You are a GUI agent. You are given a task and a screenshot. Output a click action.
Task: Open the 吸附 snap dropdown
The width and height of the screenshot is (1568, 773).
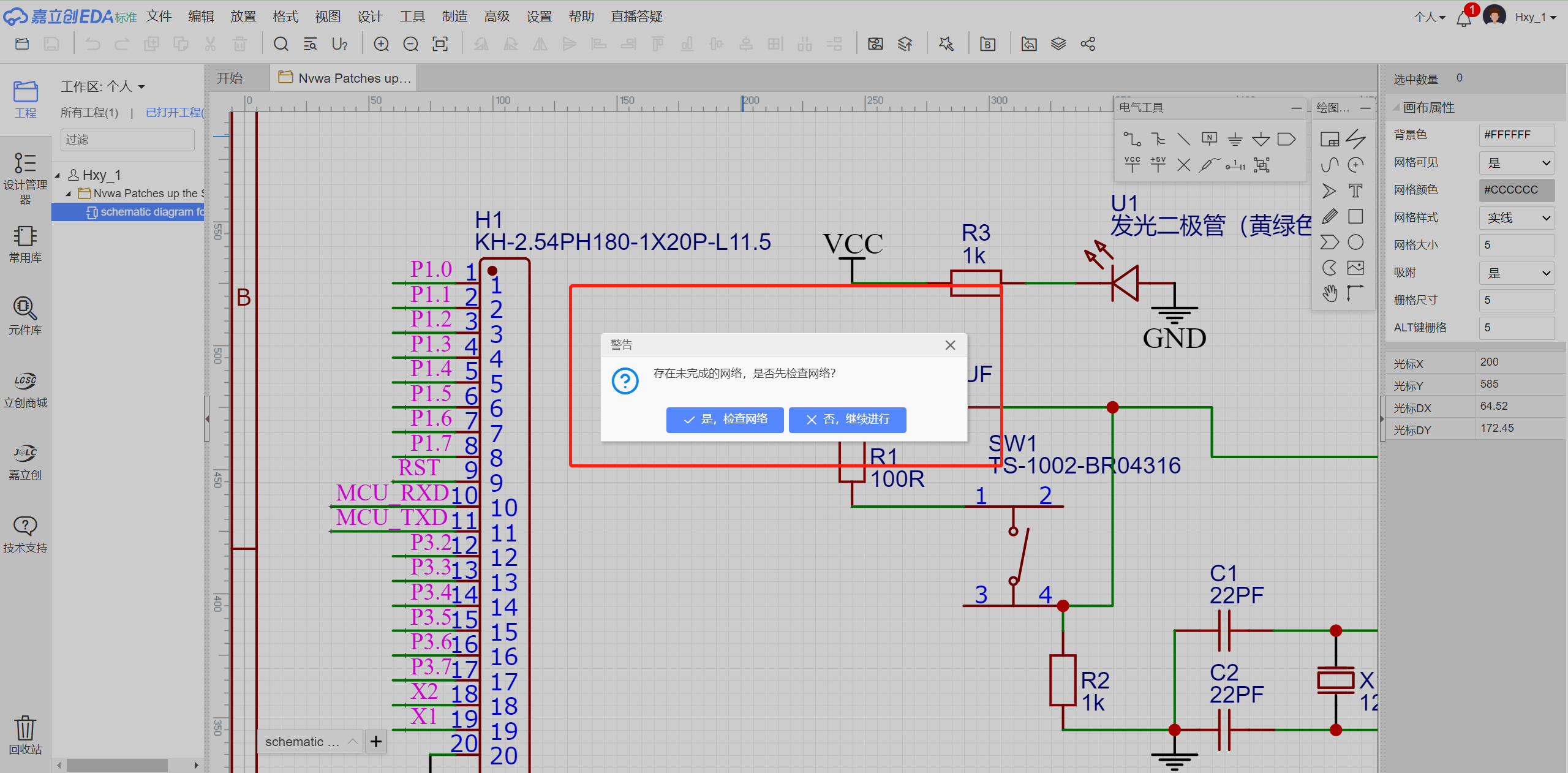coord(1517,273)
